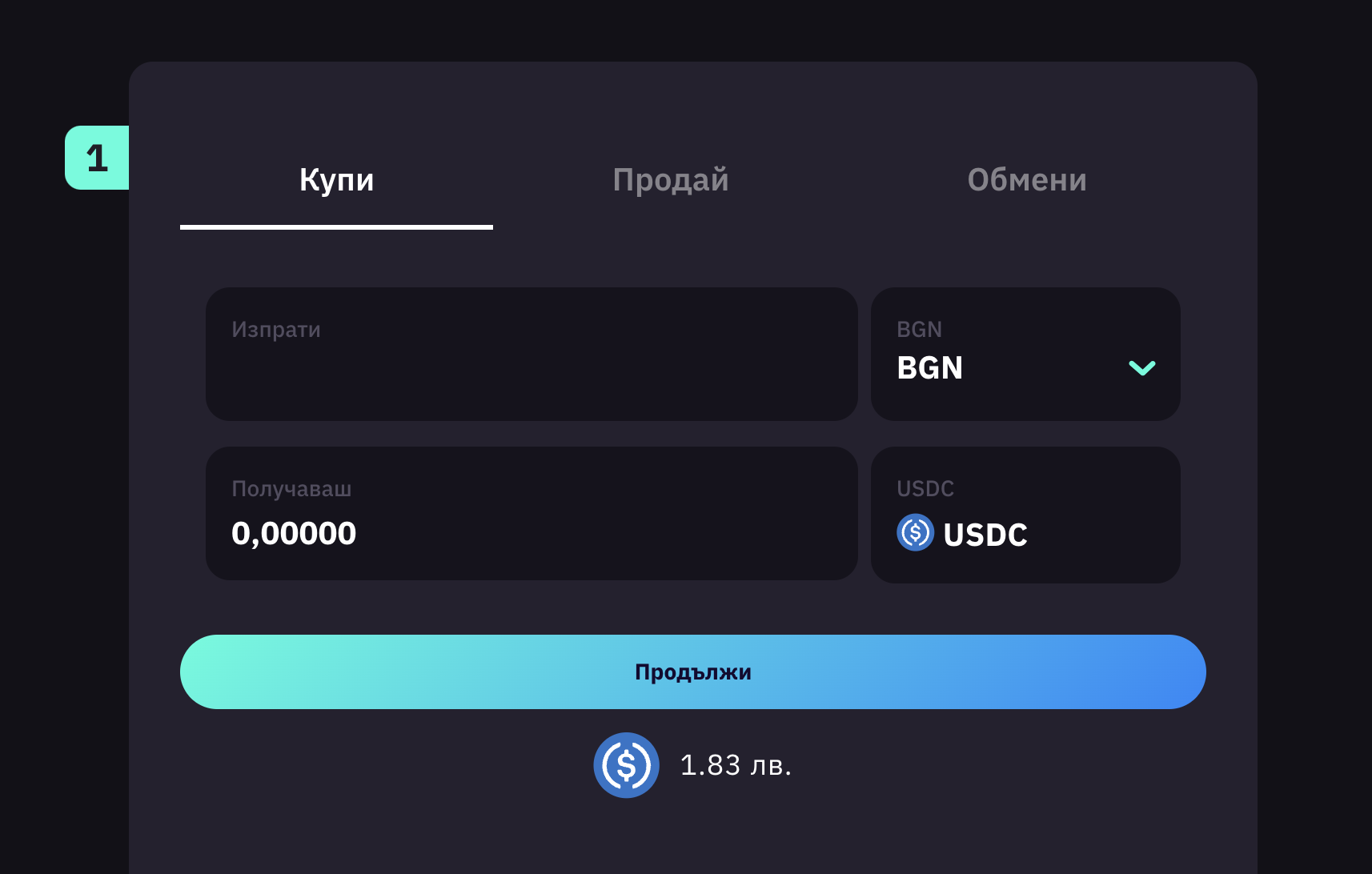Select the Обмени tab
Screen dimensions: 1372x874
click(x=1027, y=180)
